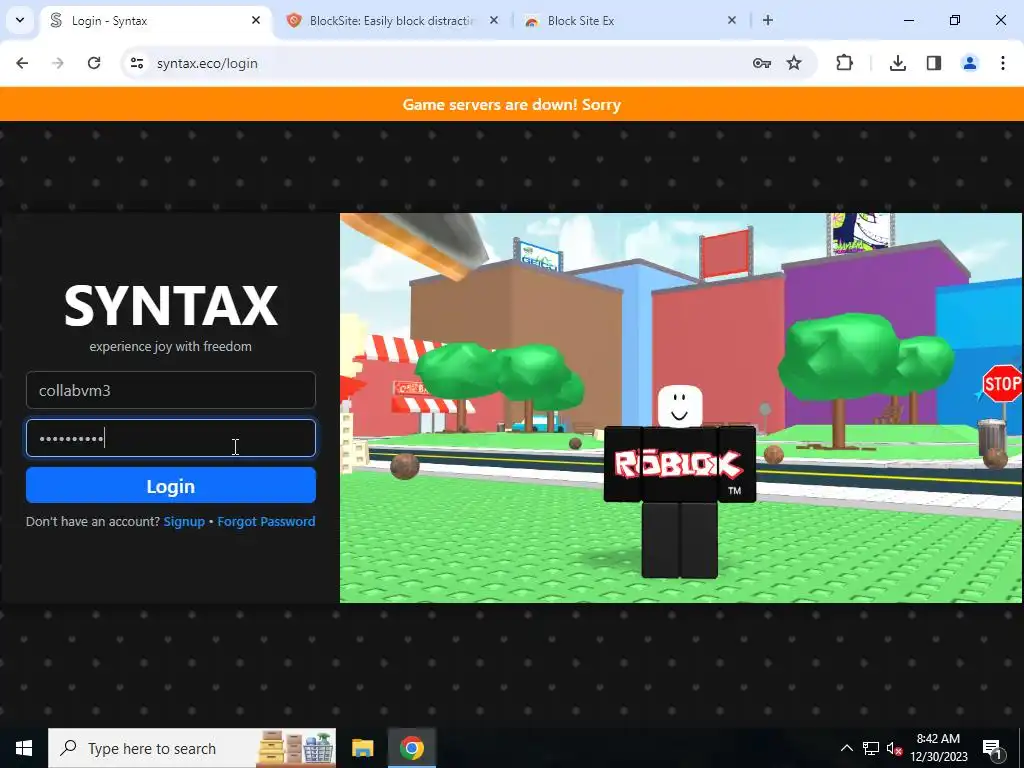This screenshot has width=1024, height=768.
Task: Click the browser forward arrow
Action: click(58, 63)
